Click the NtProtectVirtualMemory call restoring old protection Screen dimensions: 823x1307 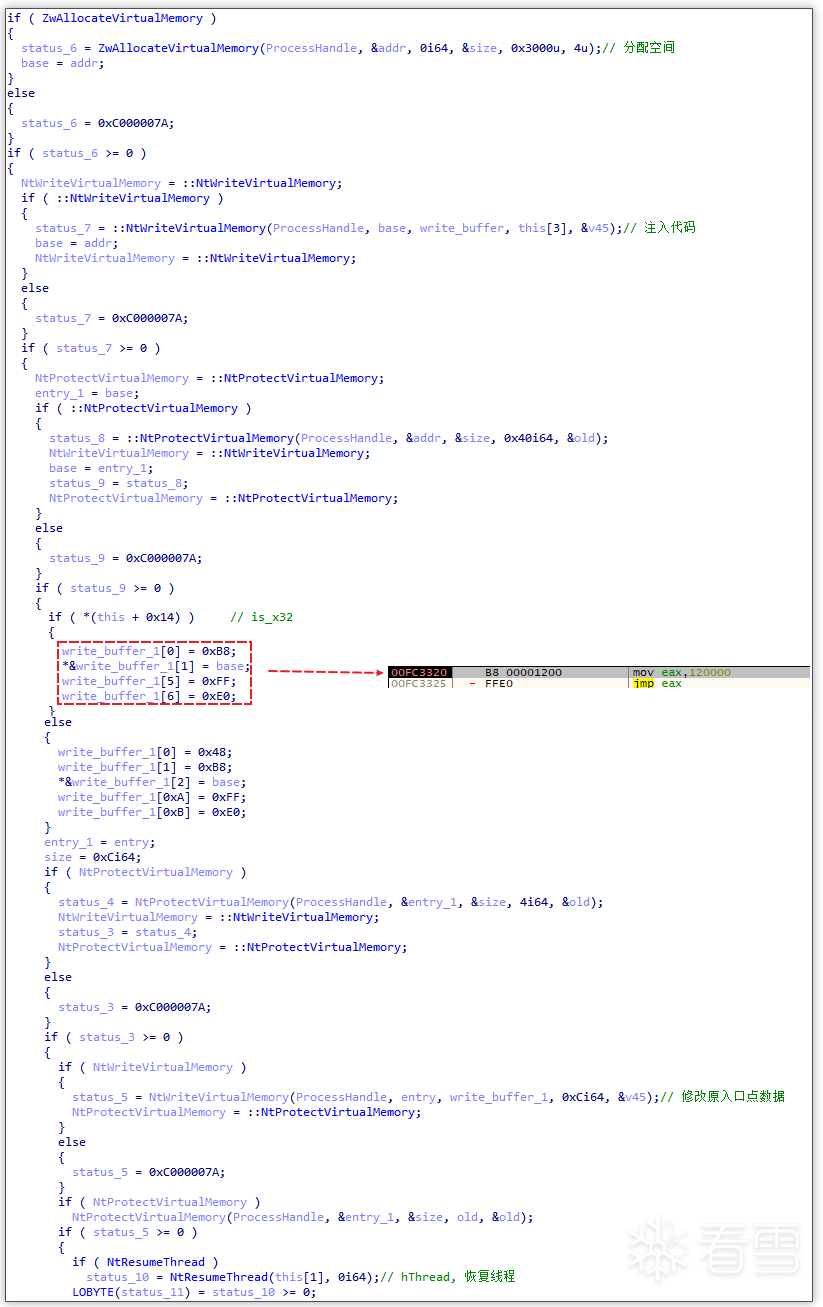(303, 1217)
